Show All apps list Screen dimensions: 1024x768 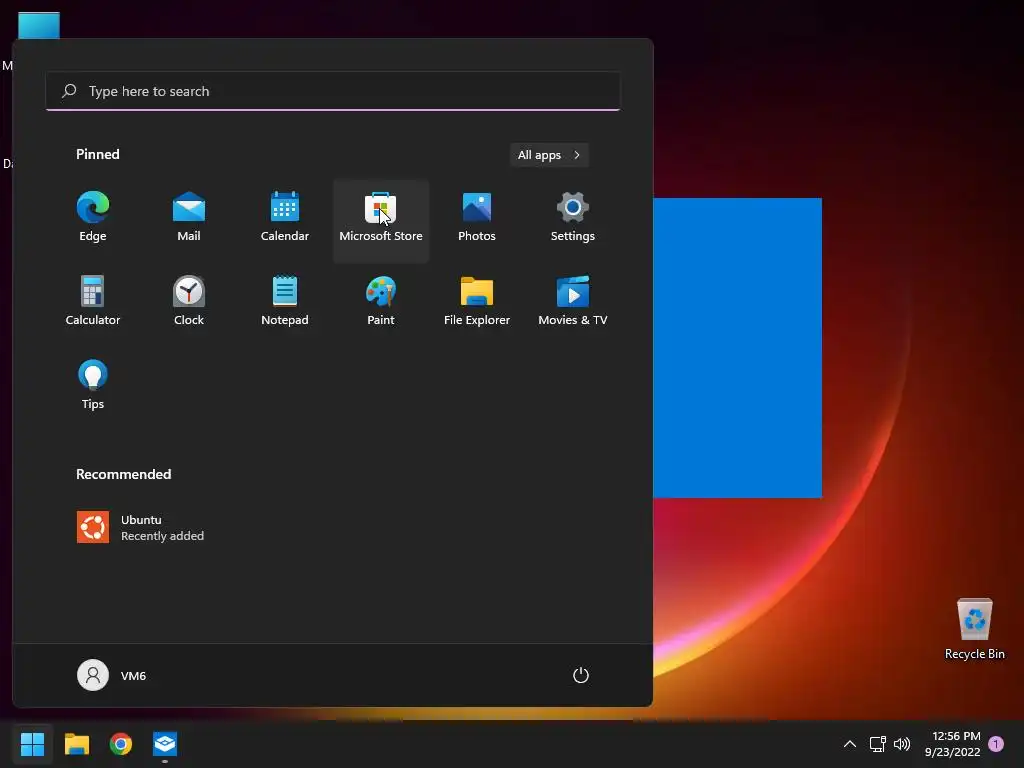click(x=549, y=155)
